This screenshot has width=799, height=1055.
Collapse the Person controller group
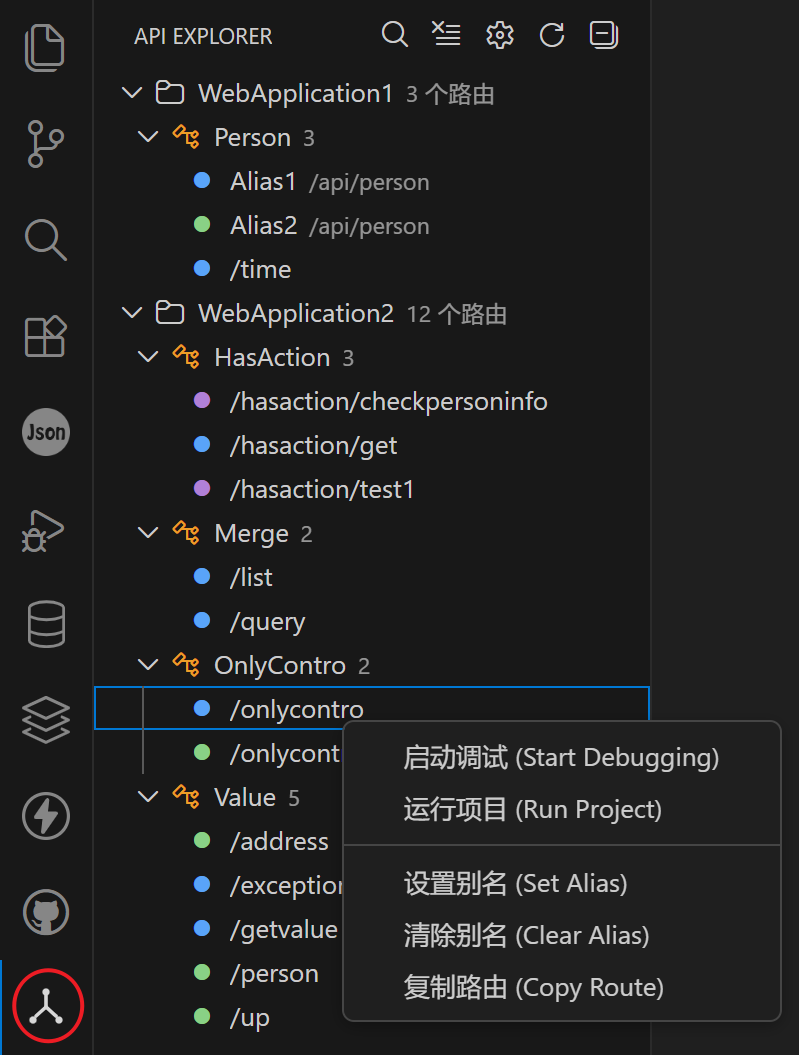148,136
